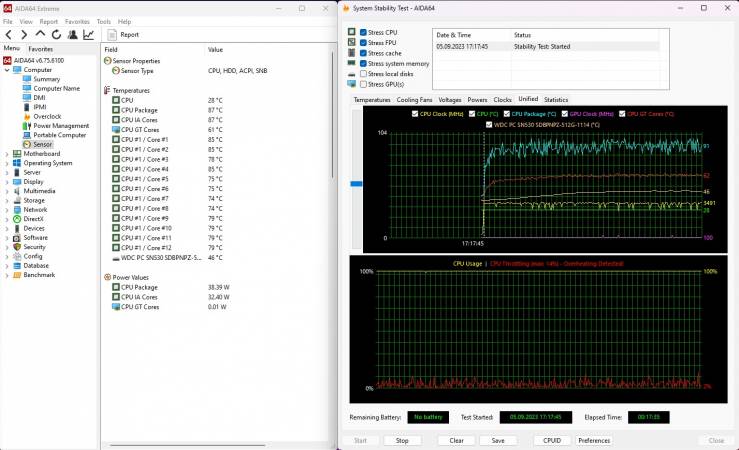Expand the Benchmark tree node
Viewport: 739px width, 450px height.
tap(7, 275)
